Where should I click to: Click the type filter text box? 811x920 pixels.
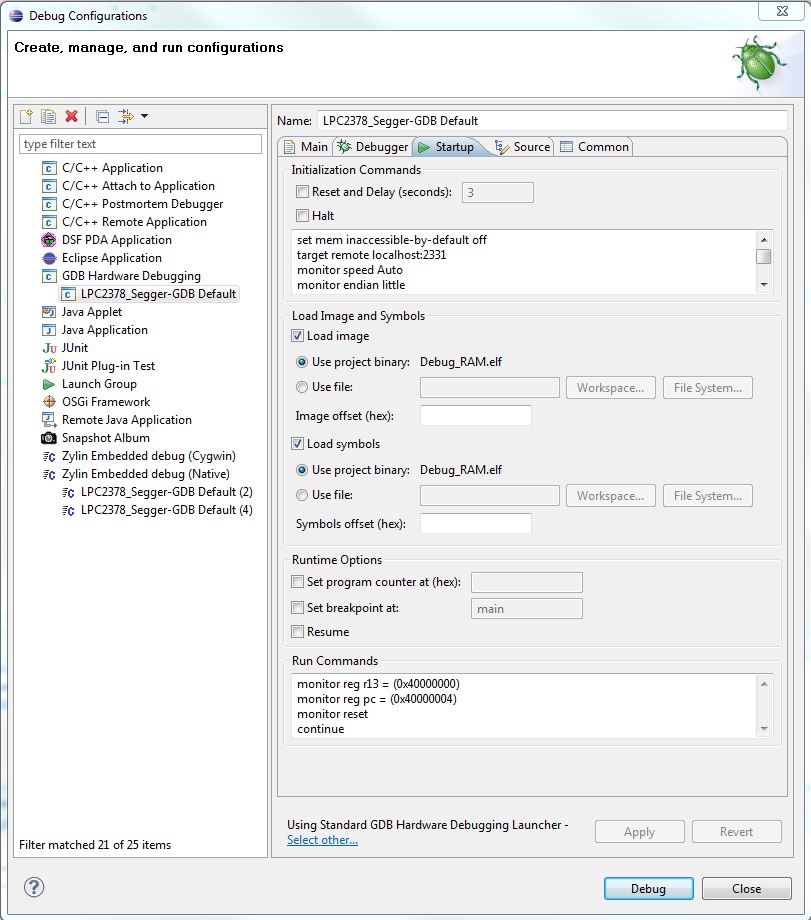[x=141, y=144]
